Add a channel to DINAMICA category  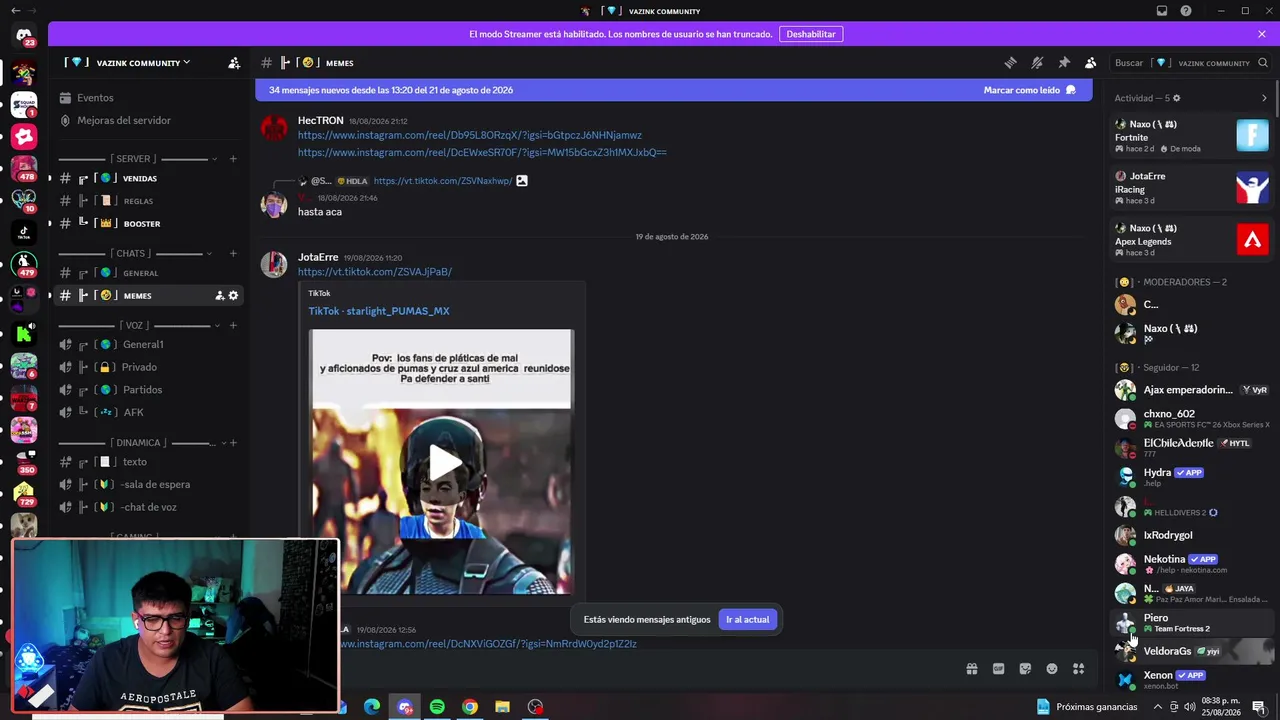pos(233,443)
